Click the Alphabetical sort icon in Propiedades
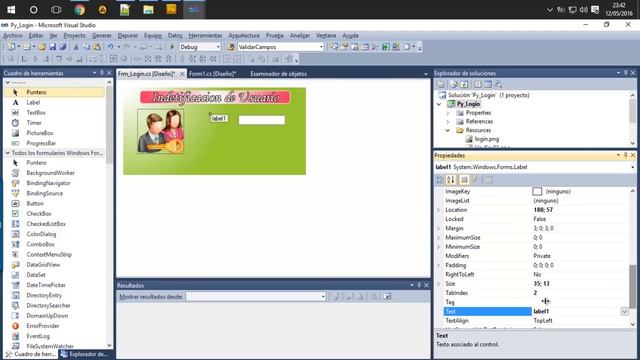640x360 pixels. pyautogui.click(x=451, y=180)
